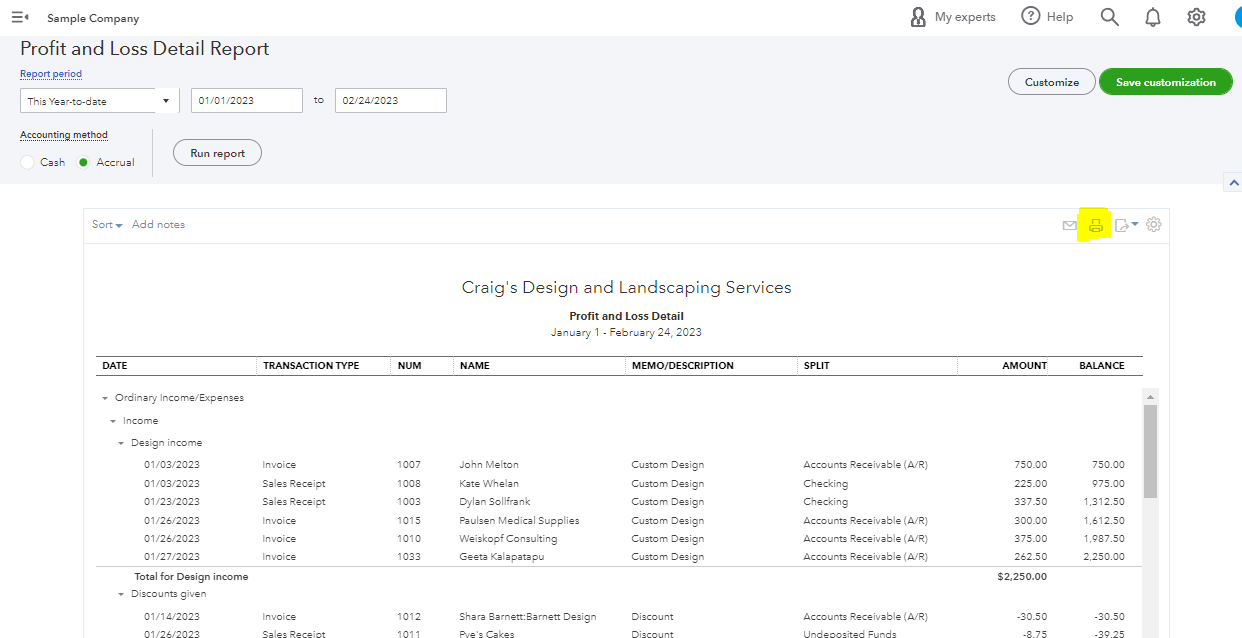
Task: Collapse the left navigation with hamburger icon
Action: [x=20, y=16]
